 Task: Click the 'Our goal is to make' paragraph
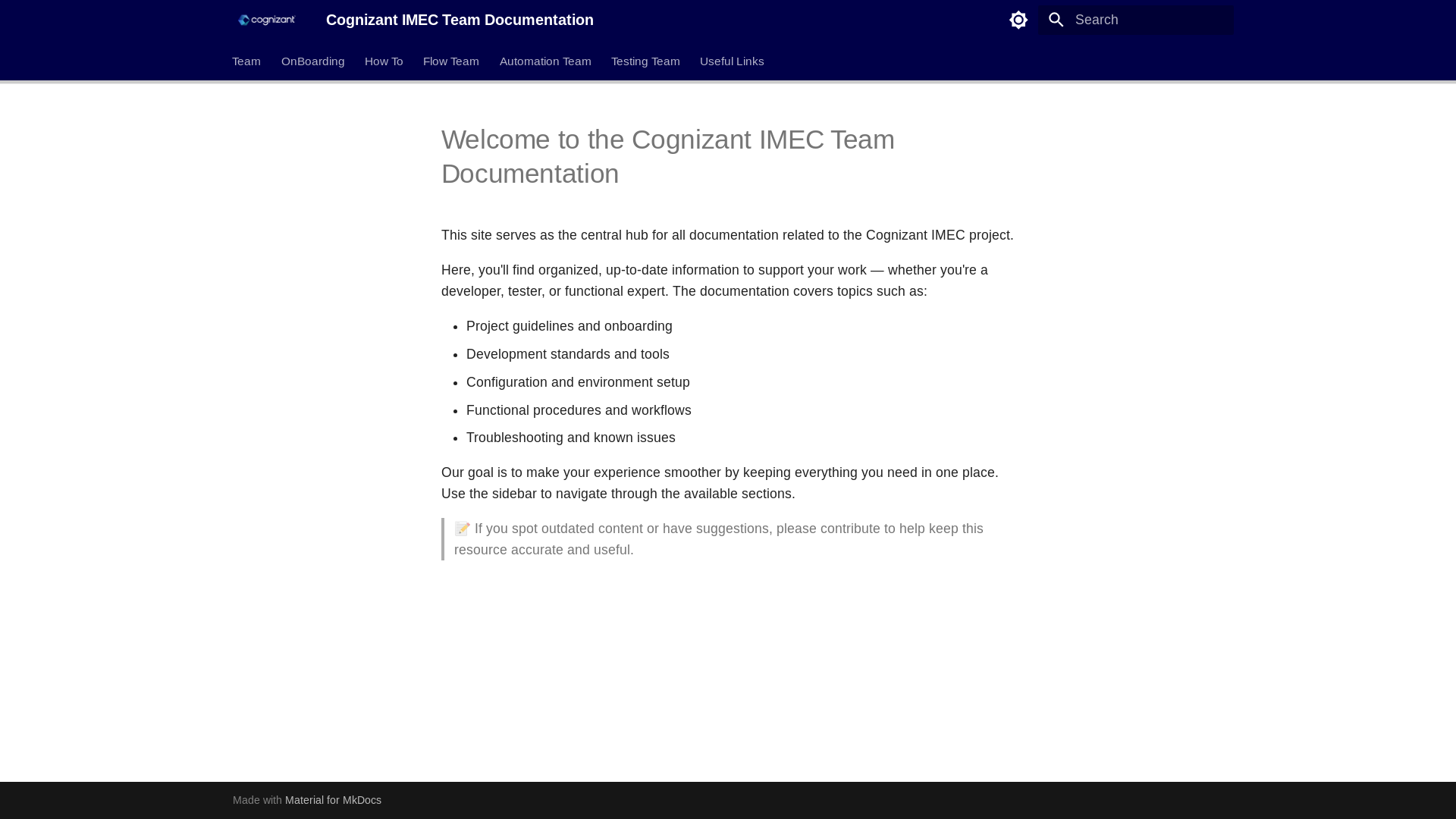(720, 483)
